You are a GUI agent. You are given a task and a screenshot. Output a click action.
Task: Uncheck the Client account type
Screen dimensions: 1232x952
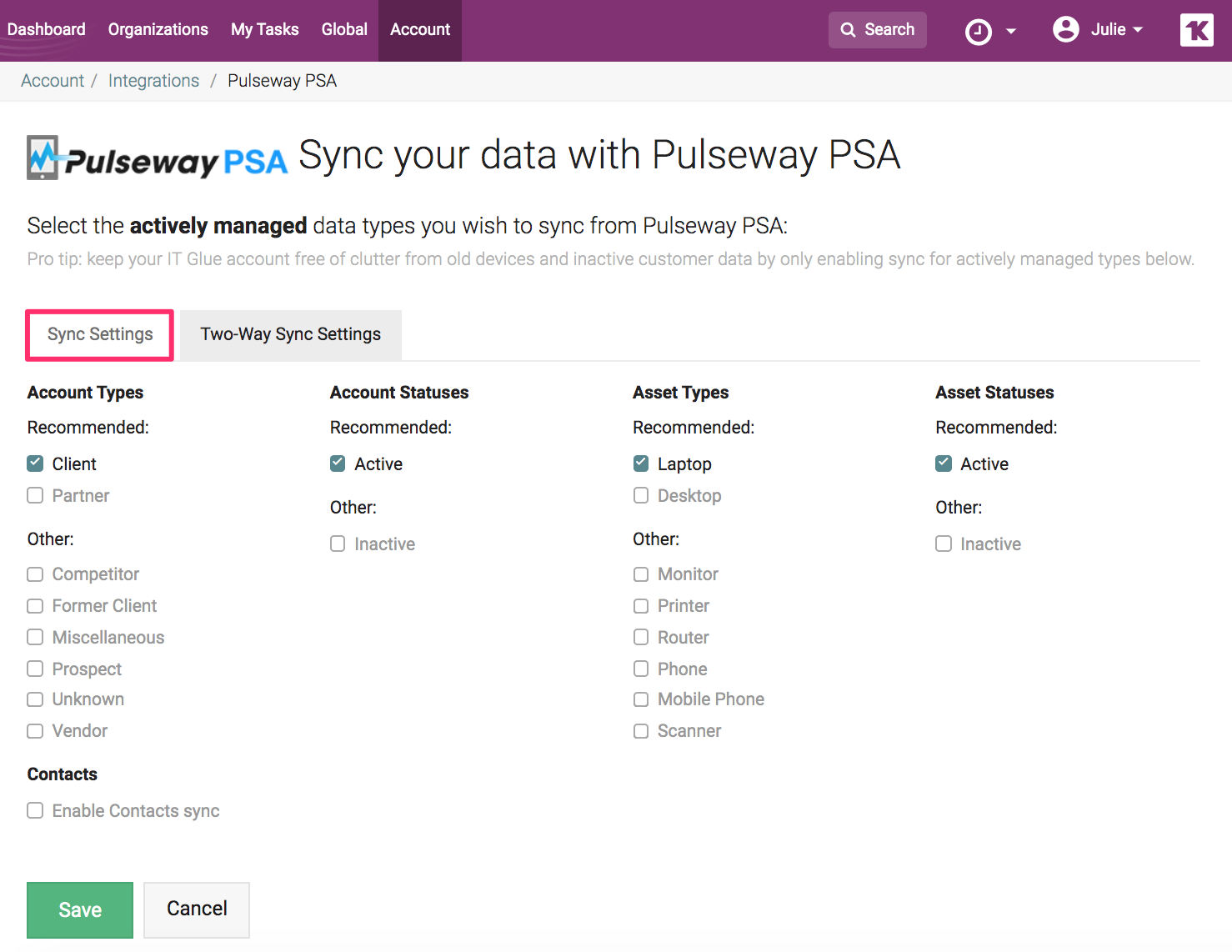pos(34,463)
